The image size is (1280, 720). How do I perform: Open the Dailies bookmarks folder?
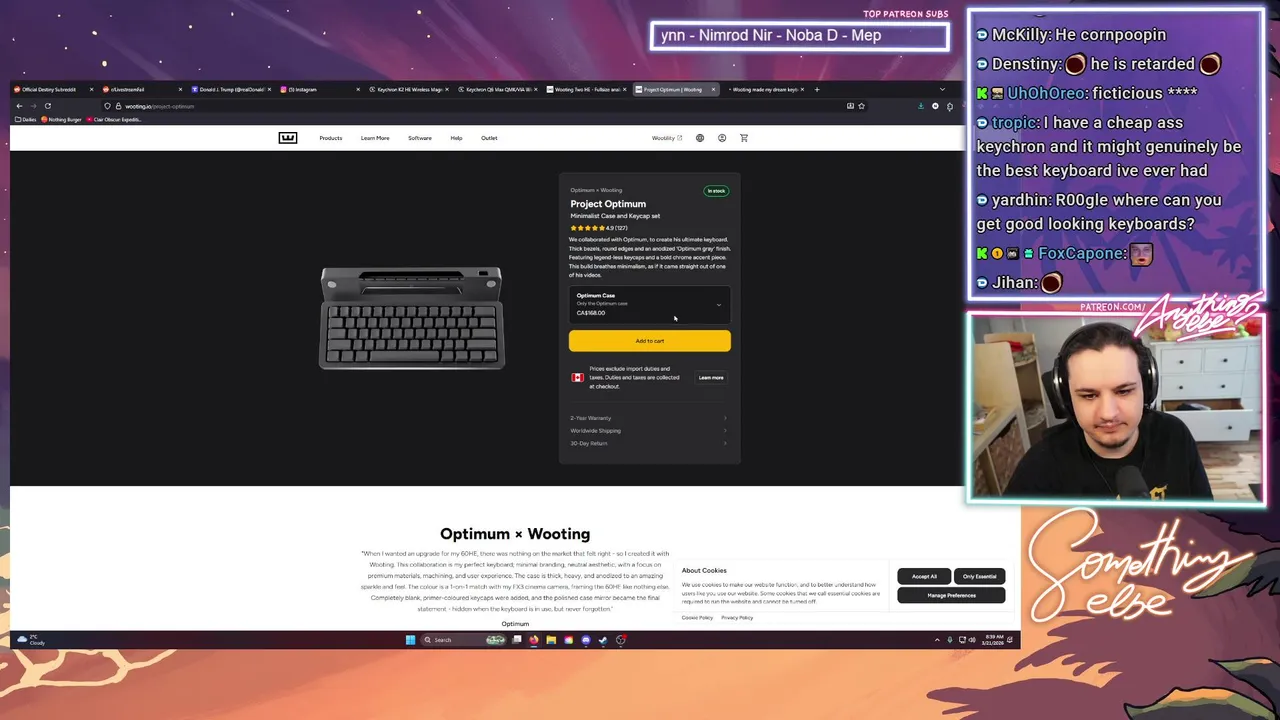pos(25,120)
